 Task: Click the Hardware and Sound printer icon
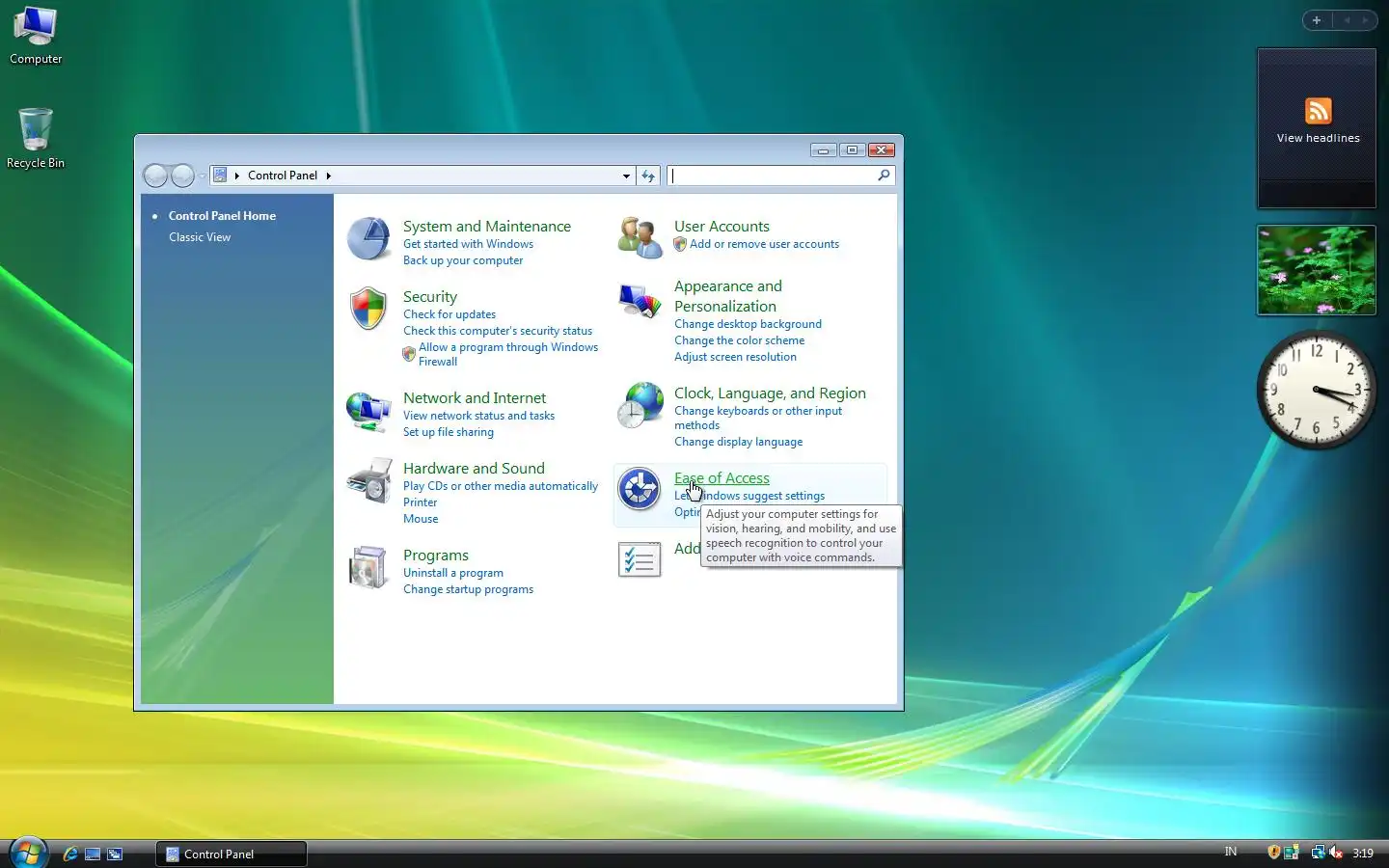click(368, 481)
